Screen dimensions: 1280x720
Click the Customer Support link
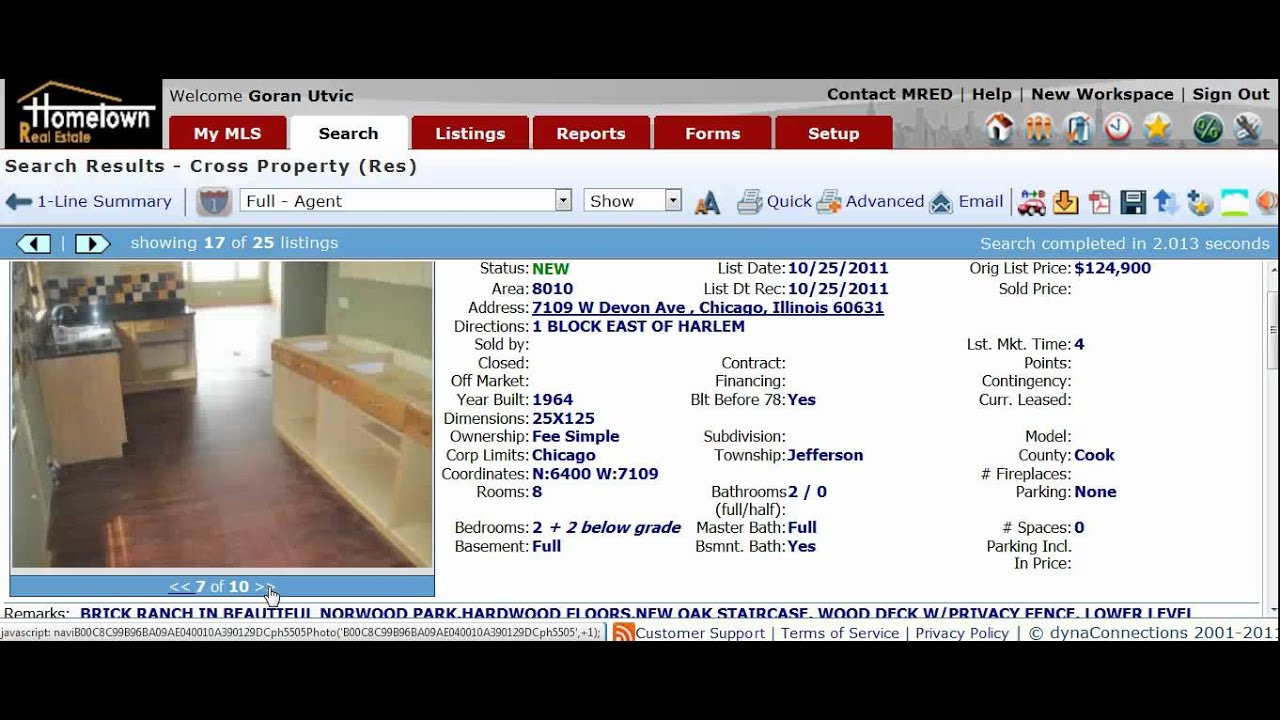click(700, 633)
